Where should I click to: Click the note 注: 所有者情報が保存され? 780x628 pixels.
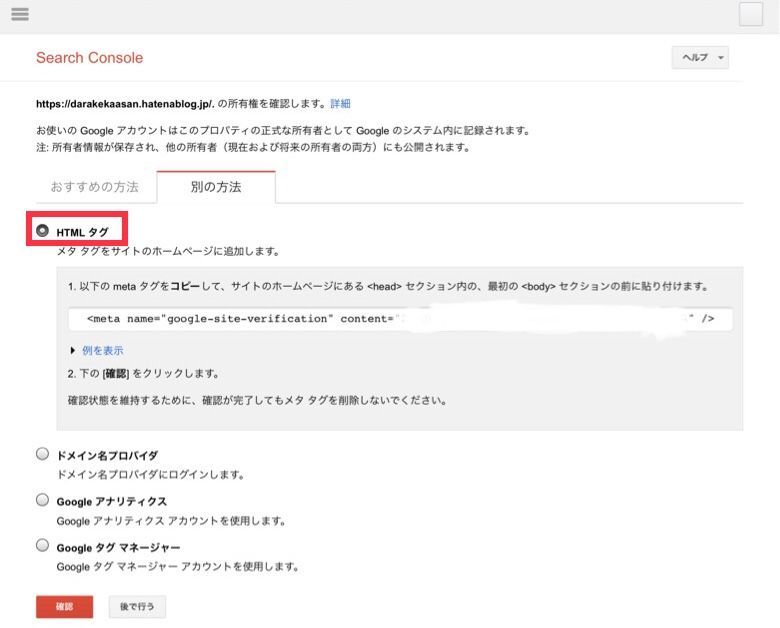pyautogui.click(x=253, y=147)
